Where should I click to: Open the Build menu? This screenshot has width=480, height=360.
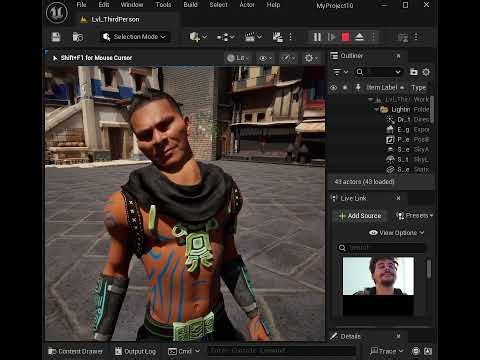(x=190, y=5)
